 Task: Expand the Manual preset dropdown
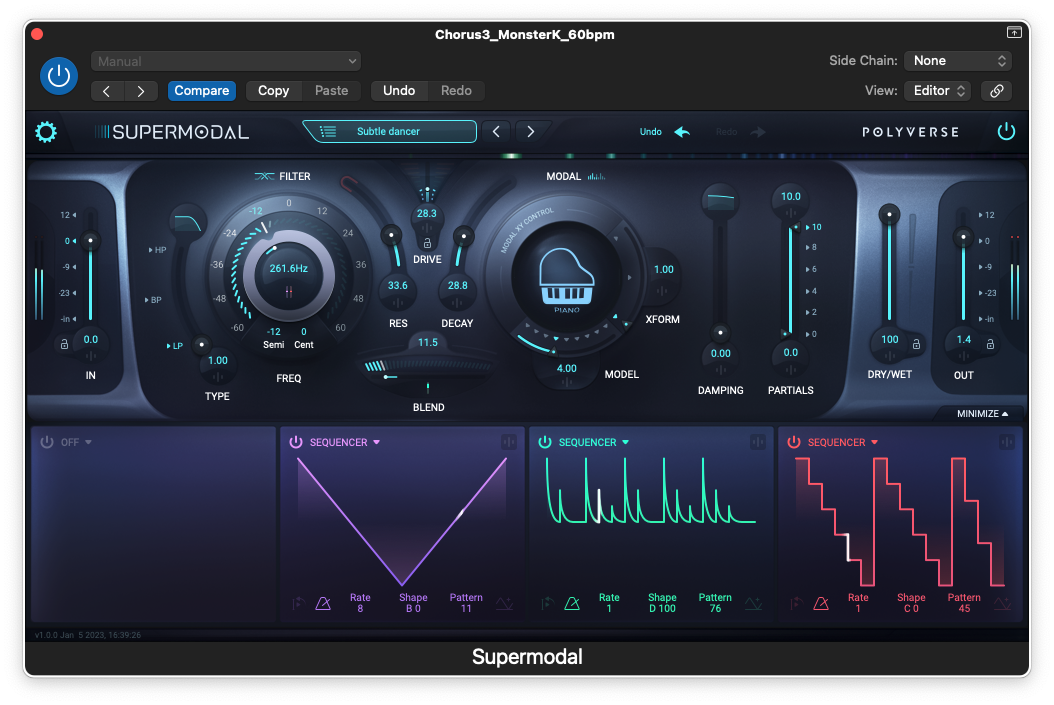pos(225,62)
